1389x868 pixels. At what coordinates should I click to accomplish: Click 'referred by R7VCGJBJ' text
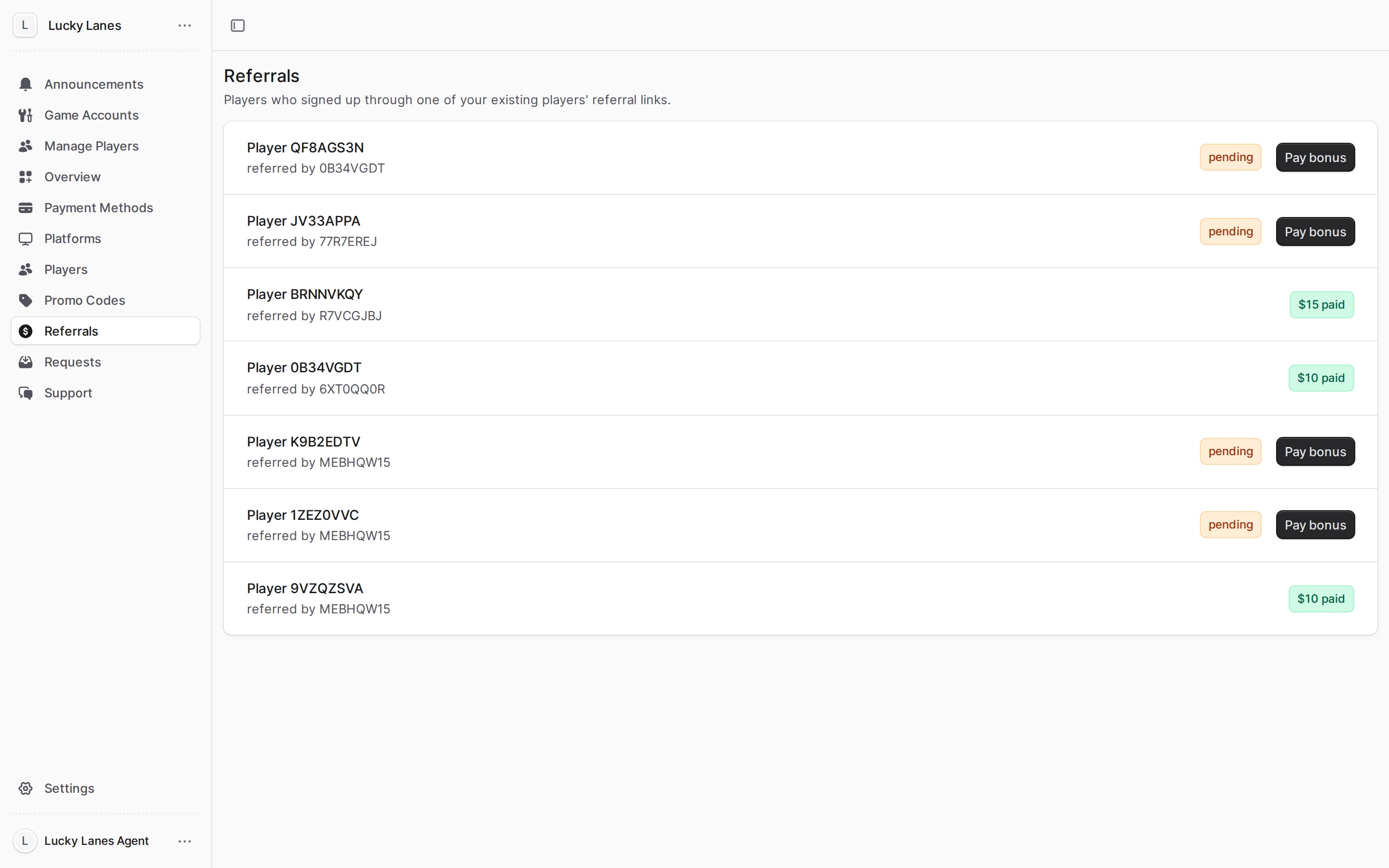[314, 316]
